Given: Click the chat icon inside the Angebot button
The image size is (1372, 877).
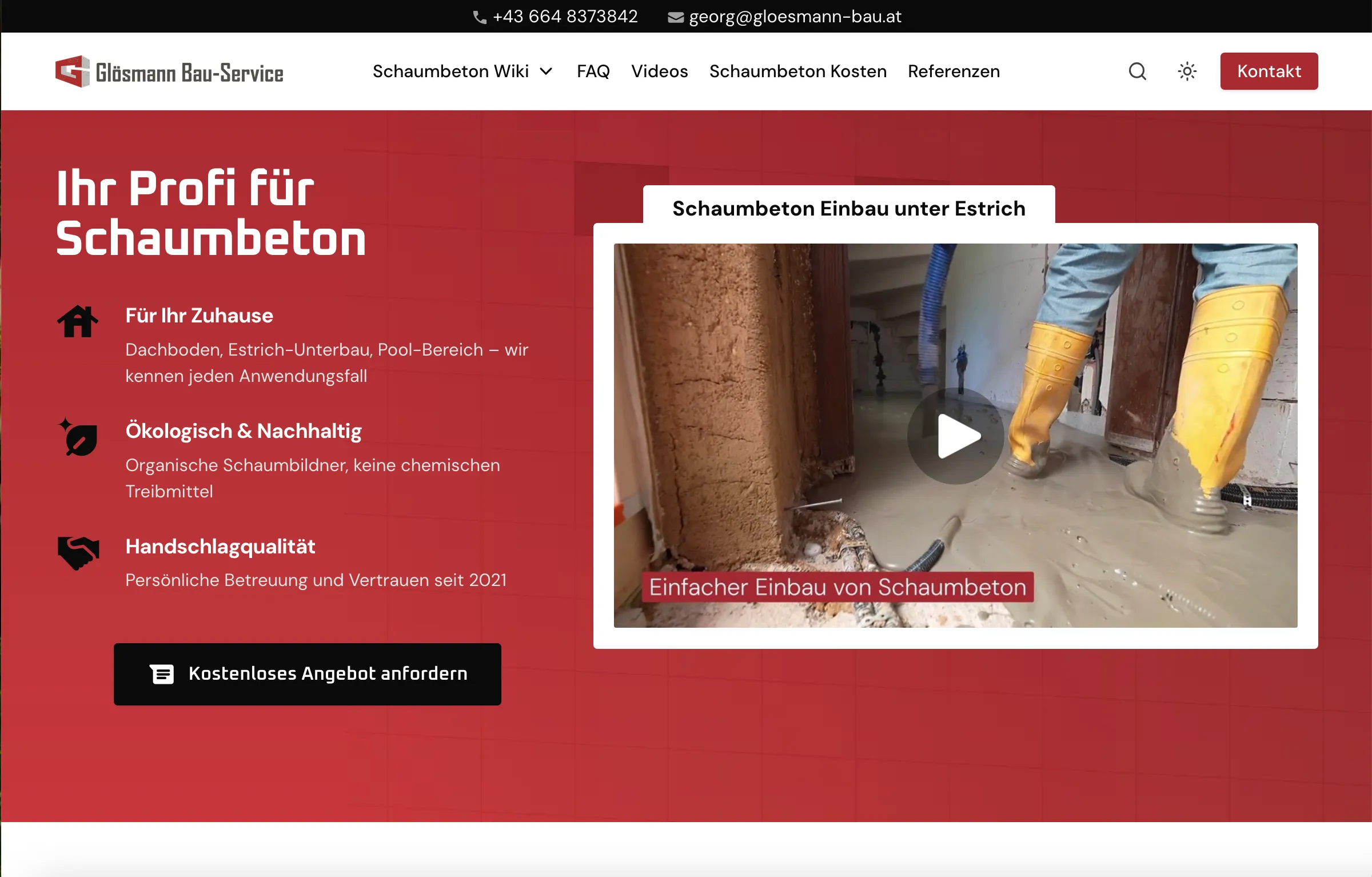Looking at the screenshot, I should coord(163,674).
